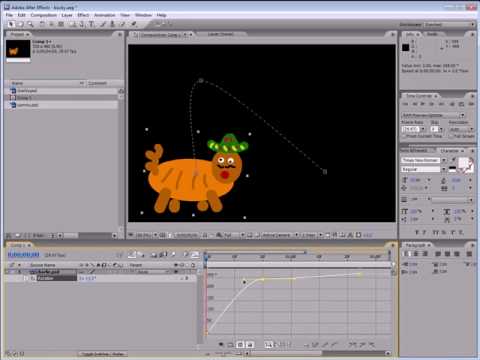
Task: Select the Horizontal Type tool
Action: point(91,24)
